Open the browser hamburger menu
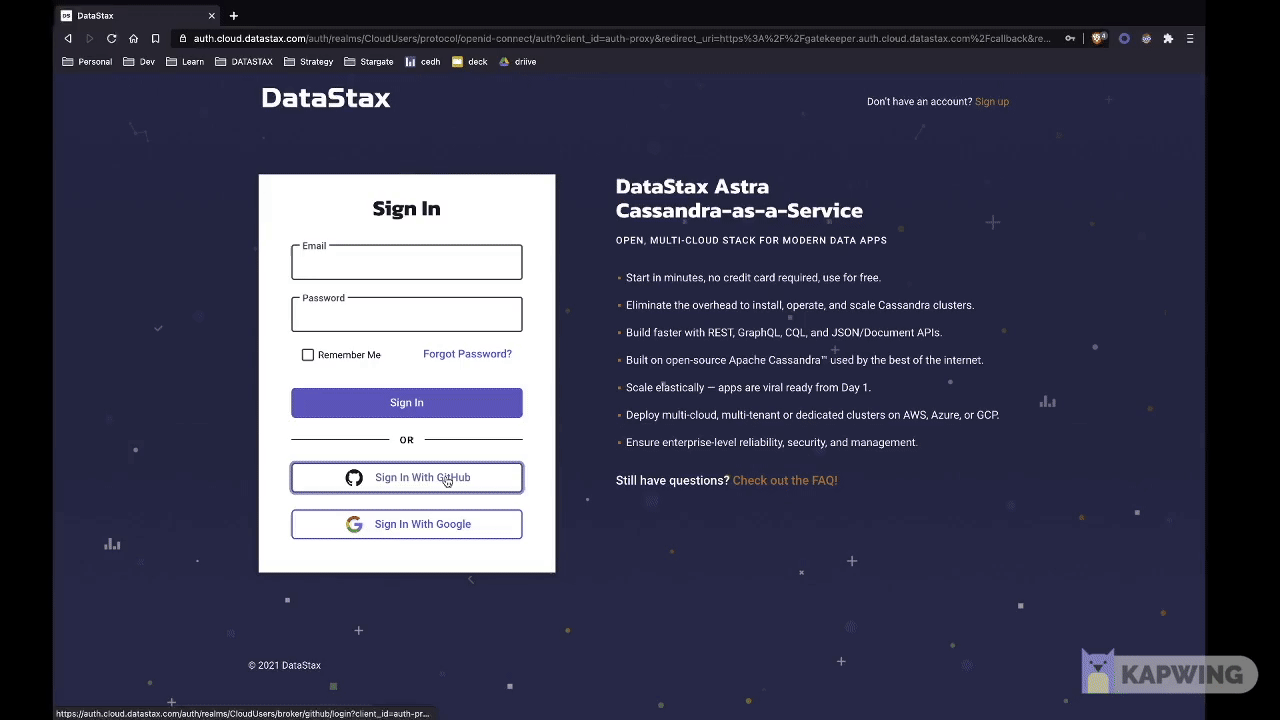 (1189, 39)
